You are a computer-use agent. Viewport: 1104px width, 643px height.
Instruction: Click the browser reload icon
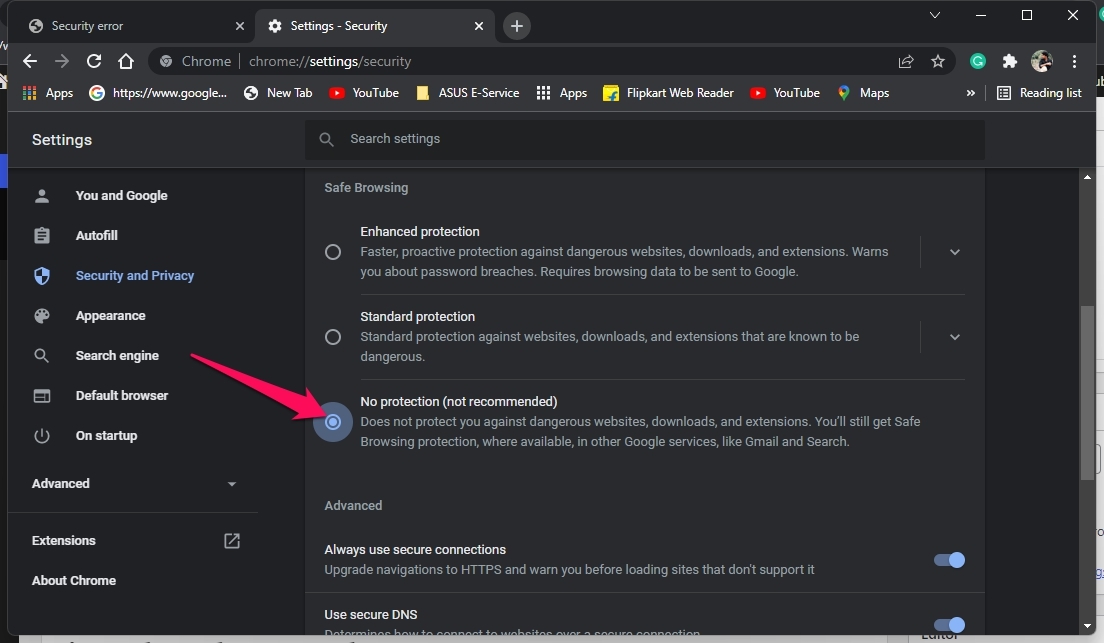(94, 61)
